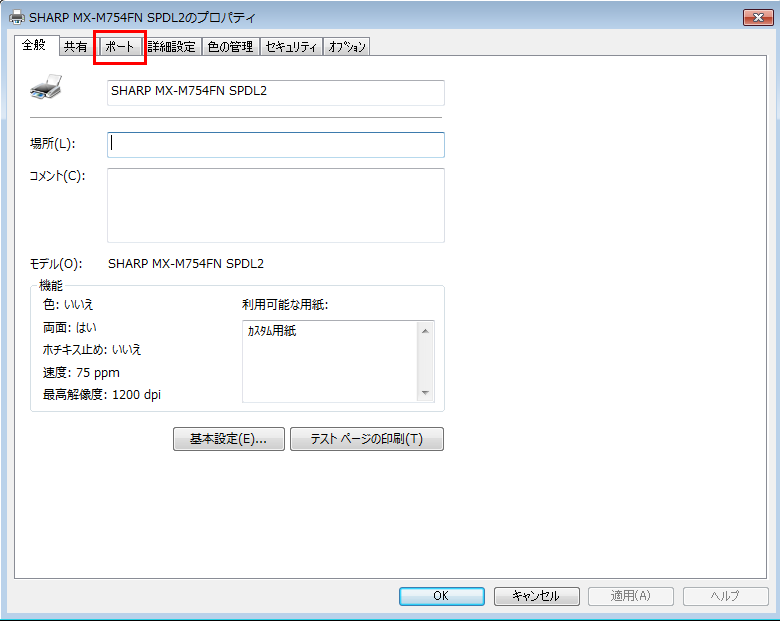This screenshot has height=621, width=780.
Task: Open the 色の管理 tab
Action: coord(230,46)
